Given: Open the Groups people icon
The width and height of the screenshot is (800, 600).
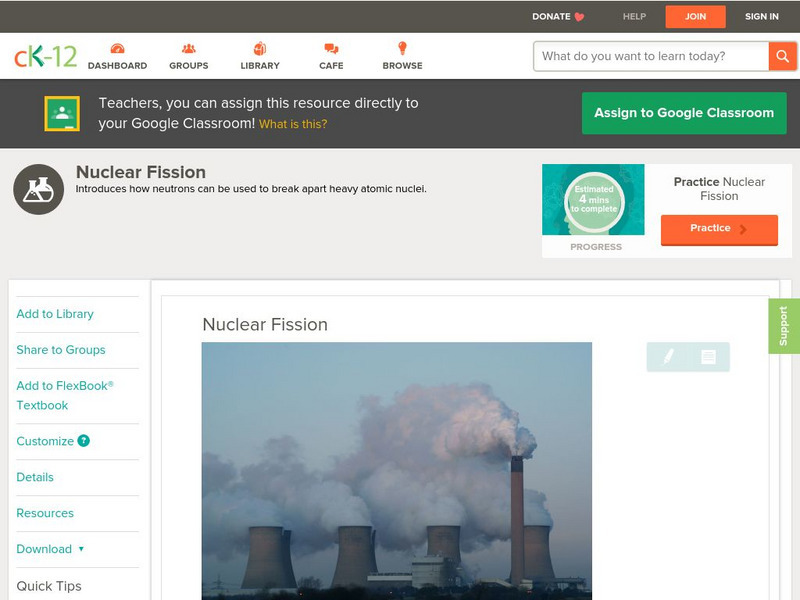Looking at the screenshot, I should 189,48.
